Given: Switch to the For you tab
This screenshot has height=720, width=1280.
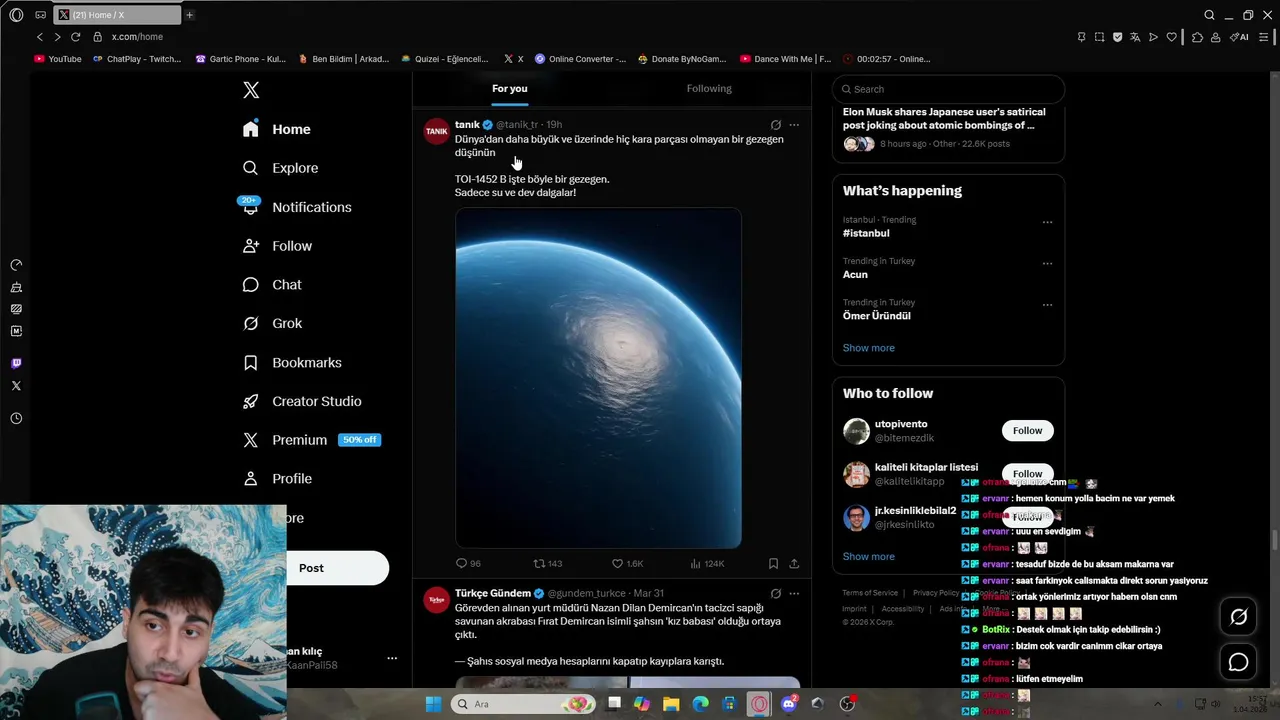Looking at the screenshot, I should tap(509, 88).
